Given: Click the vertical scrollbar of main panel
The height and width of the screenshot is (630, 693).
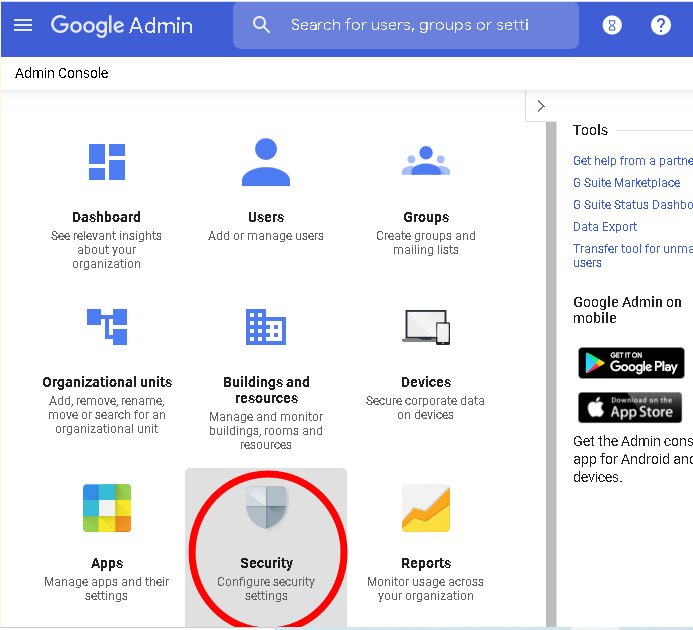Looking at the screenshot, I should coord(551,374).
